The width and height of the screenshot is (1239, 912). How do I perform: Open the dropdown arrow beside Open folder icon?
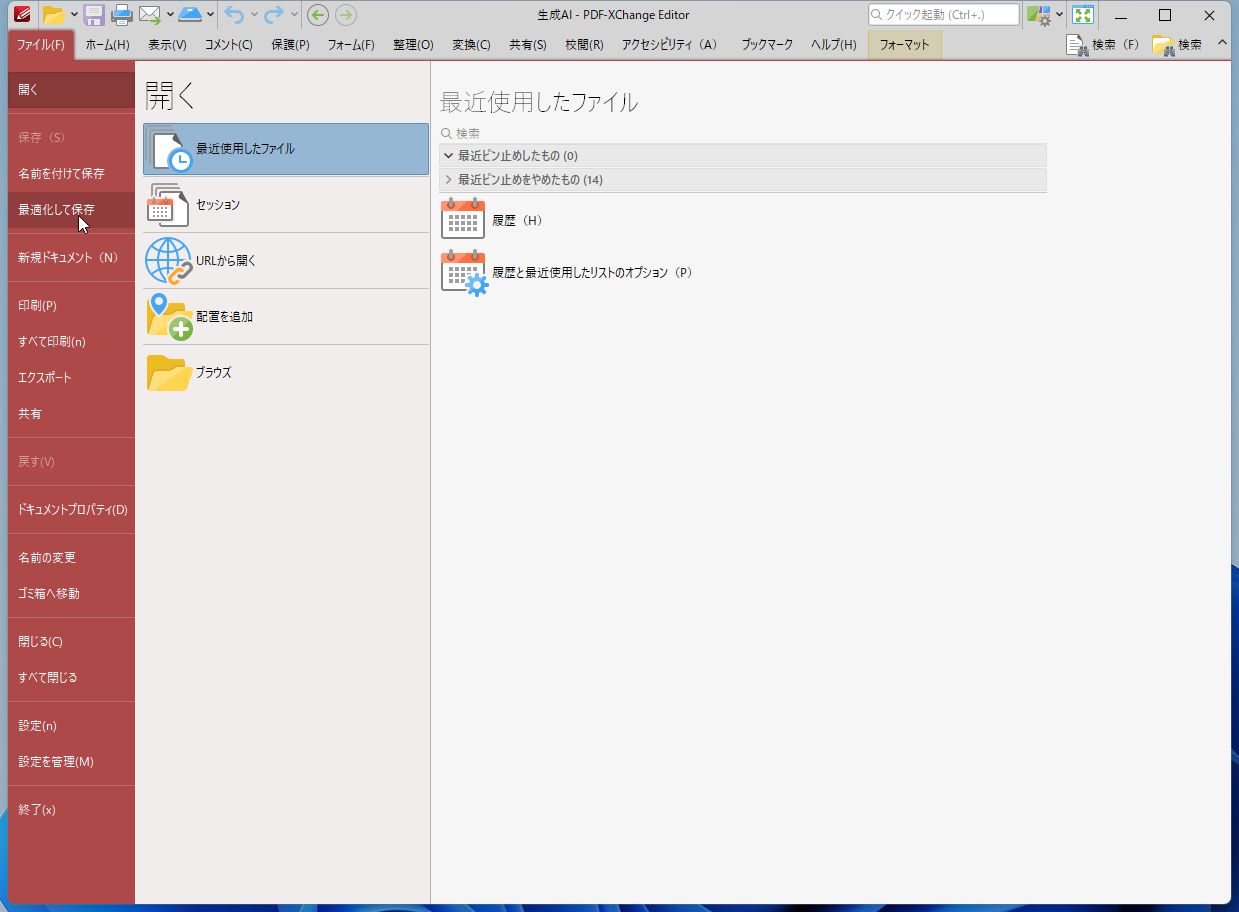74,15
